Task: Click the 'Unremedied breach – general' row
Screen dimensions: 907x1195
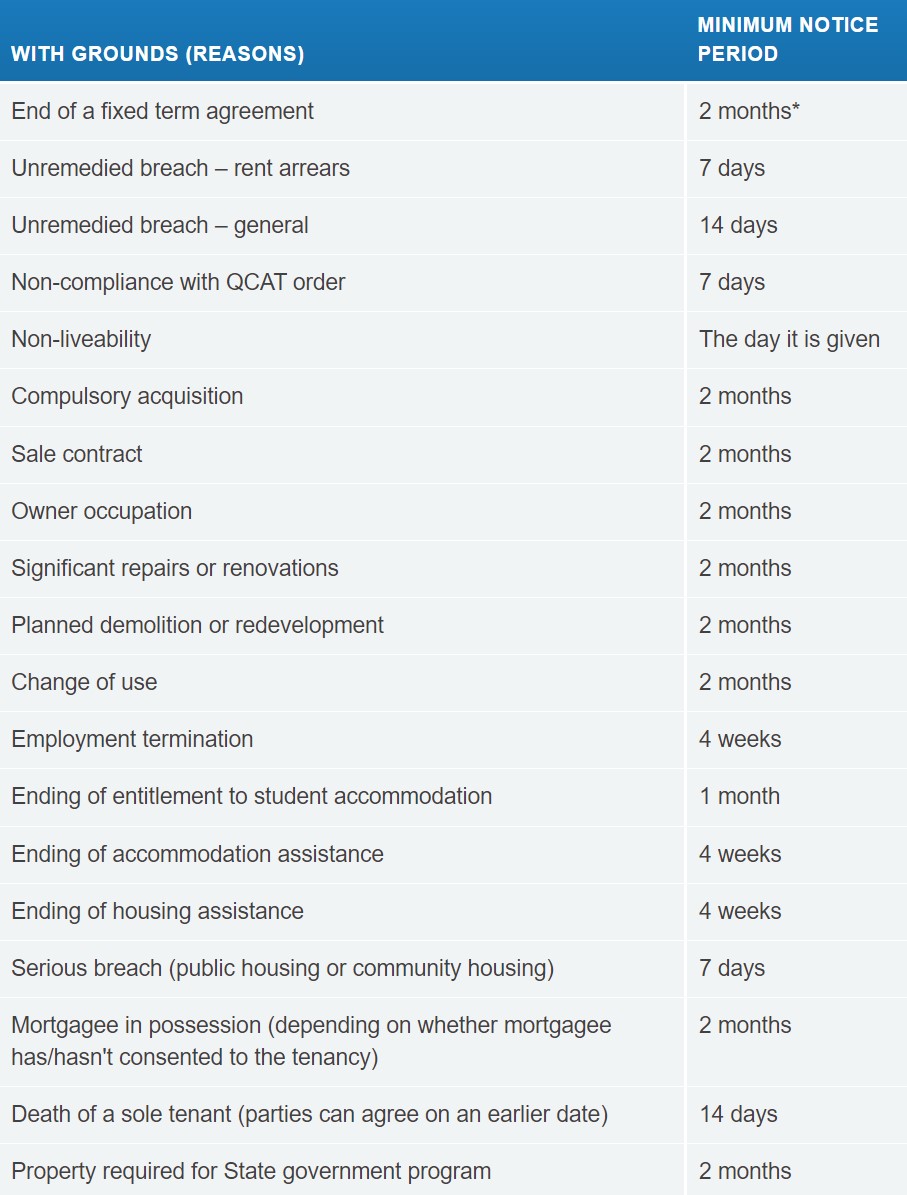Action: (x=454, y=226)
